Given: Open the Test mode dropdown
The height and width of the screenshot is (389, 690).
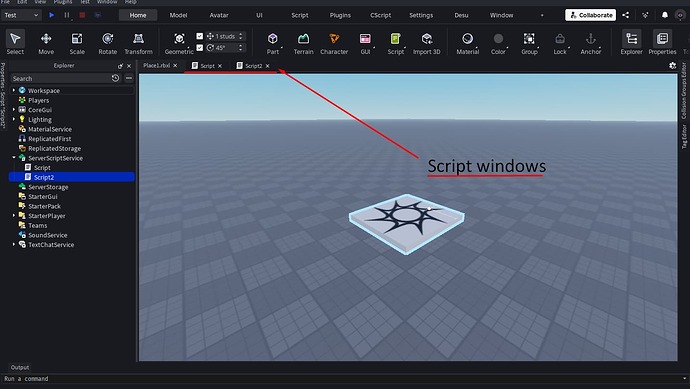Looking at the screenshot, I should [x=21, y=15].
